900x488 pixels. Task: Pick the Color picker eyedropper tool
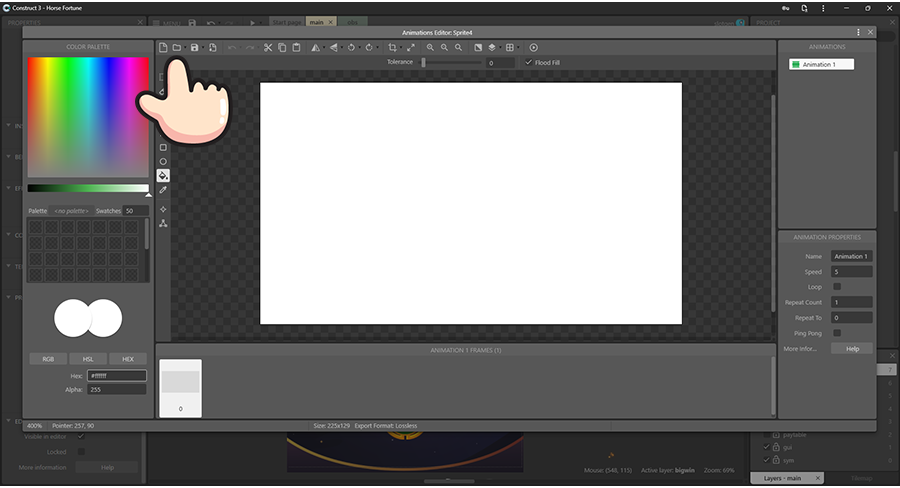[x=163, y=189]
